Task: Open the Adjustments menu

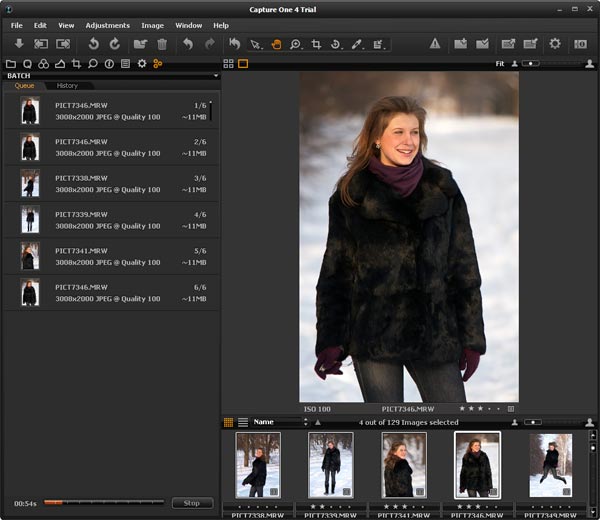Action: [107, 24]
